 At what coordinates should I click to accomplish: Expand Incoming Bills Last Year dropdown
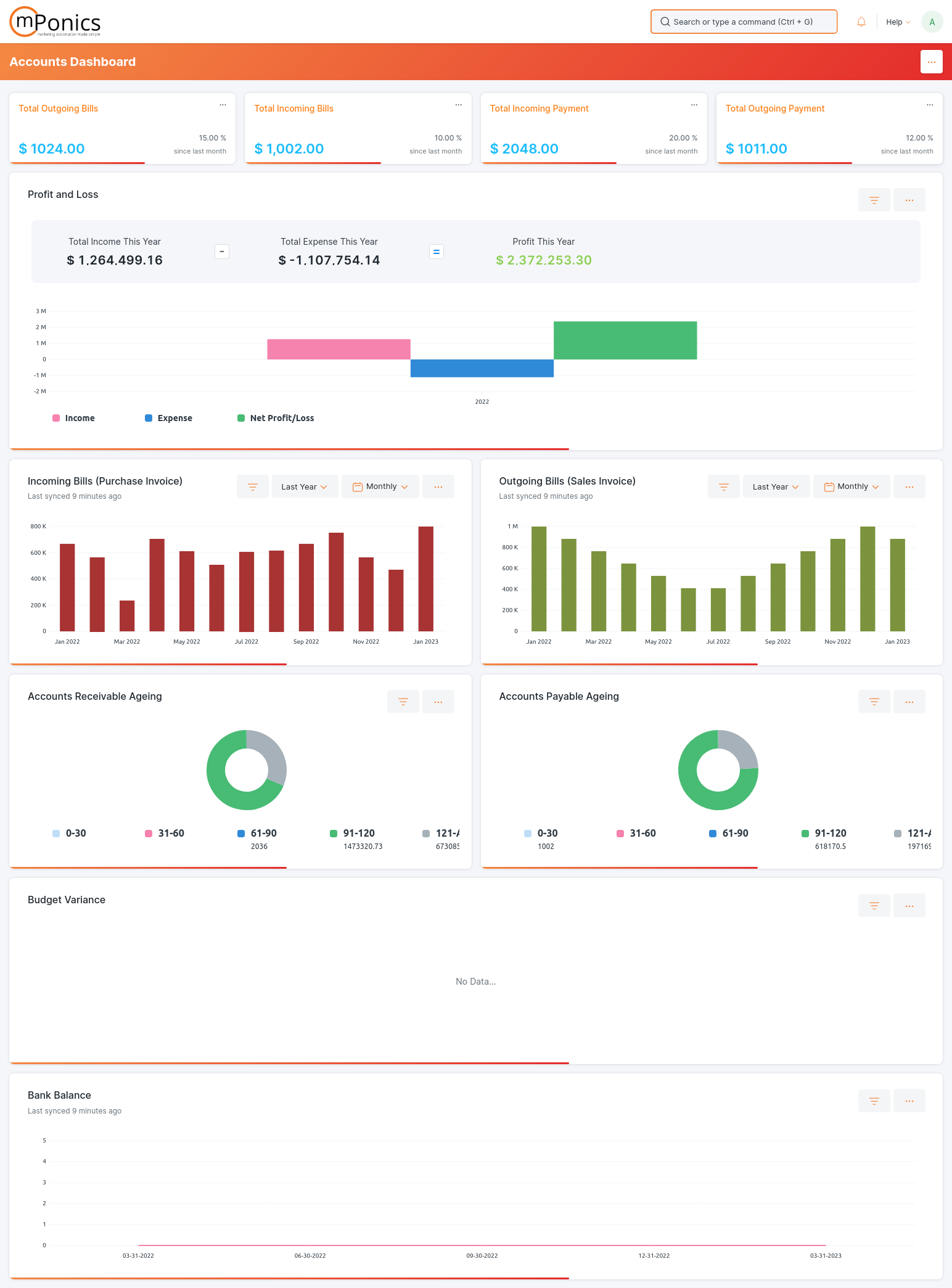pyautogui.click(x=305, y=487)
